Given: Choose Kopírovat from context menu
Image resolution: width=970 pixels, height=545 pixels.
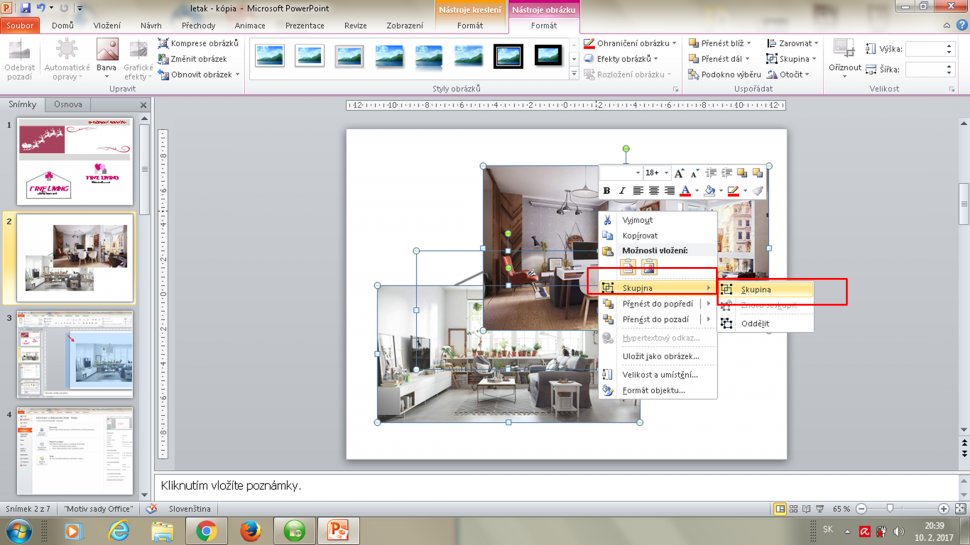Looking at the screenshot, I should pos(658,235).
